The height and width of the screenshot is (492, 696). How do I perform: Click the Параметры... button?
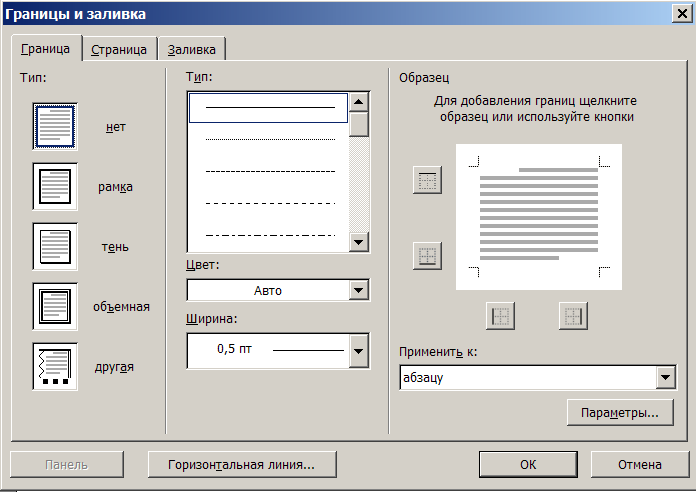pyautogui.click(x=620, y=413)
